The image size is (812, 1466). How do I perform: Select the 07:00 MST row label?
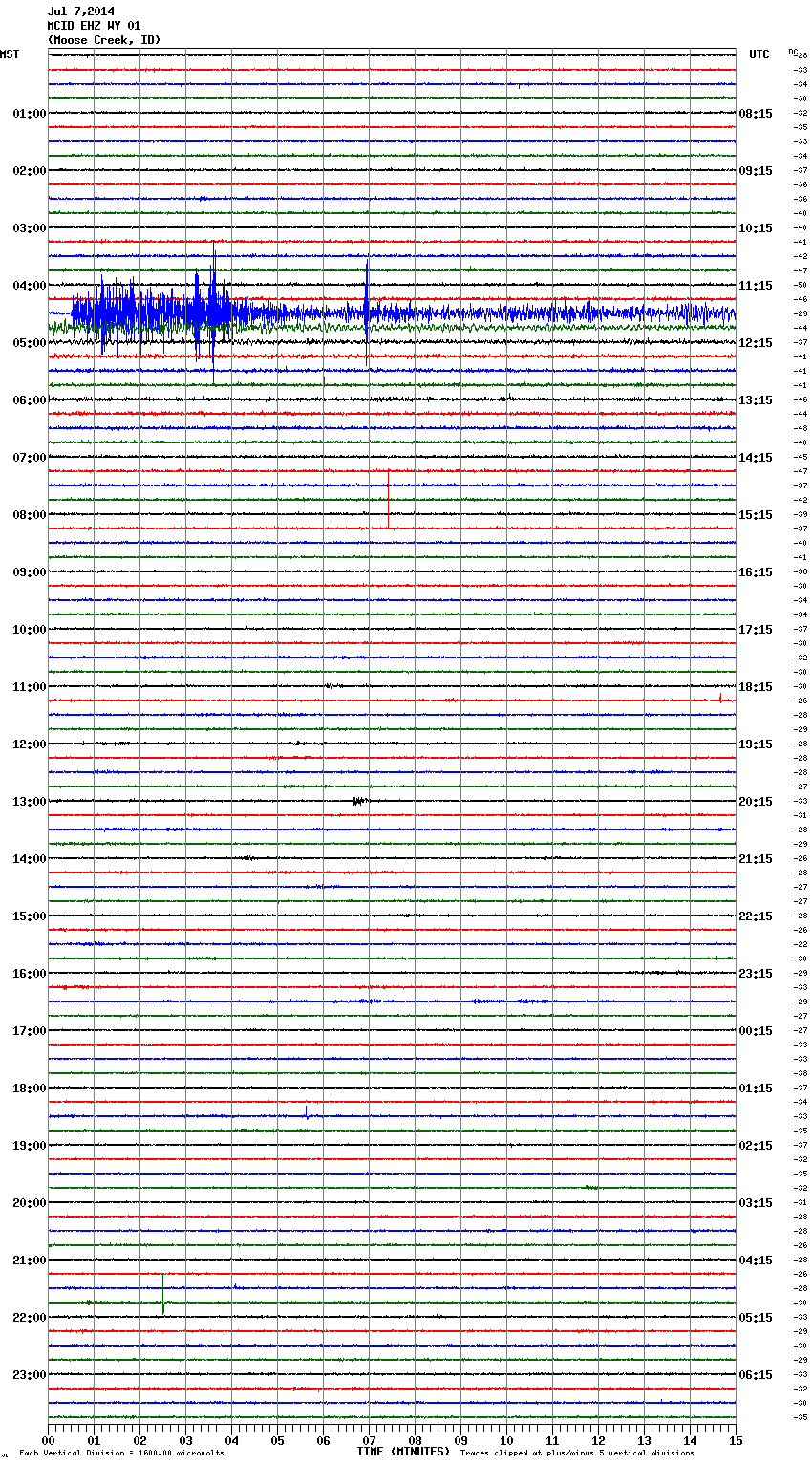tap(30, 458)
